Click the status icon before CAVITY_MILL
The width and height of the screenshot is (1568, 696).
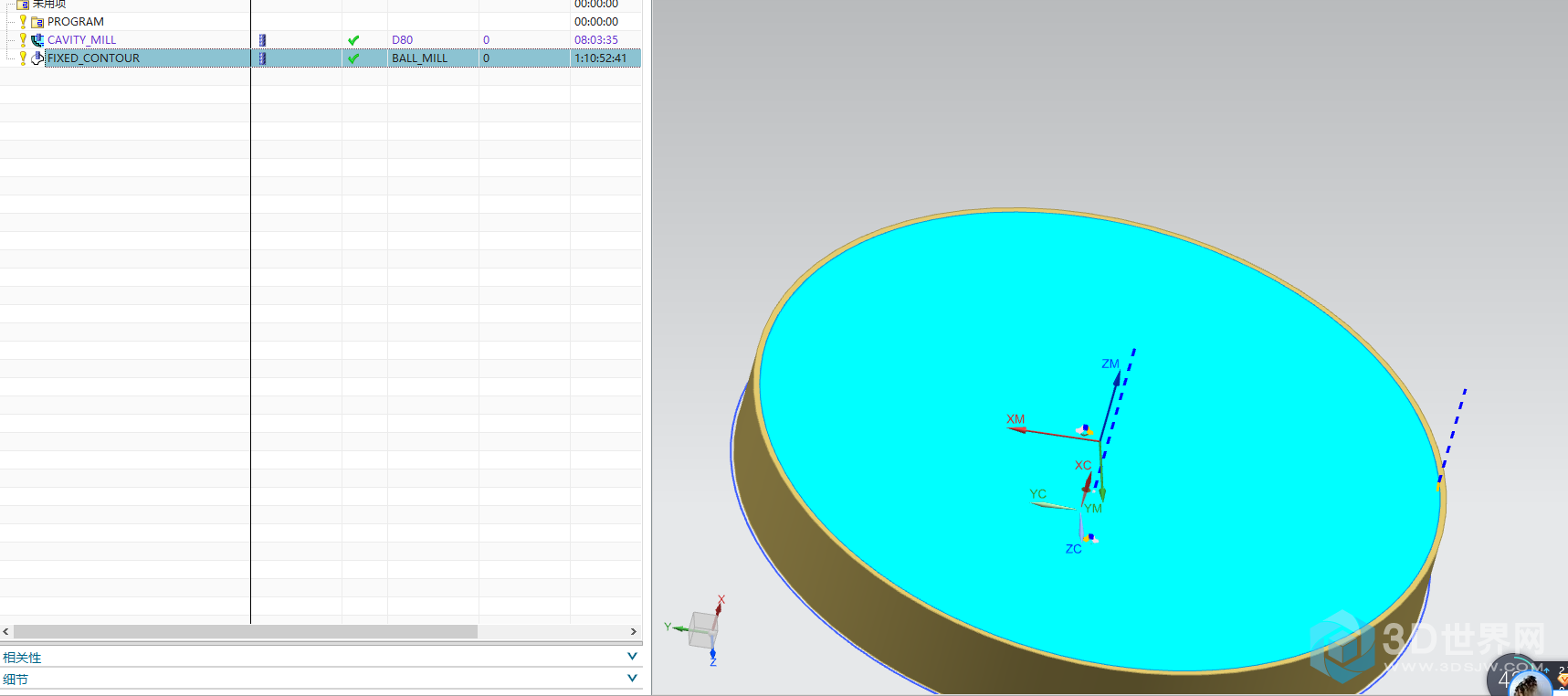(23, 40)
